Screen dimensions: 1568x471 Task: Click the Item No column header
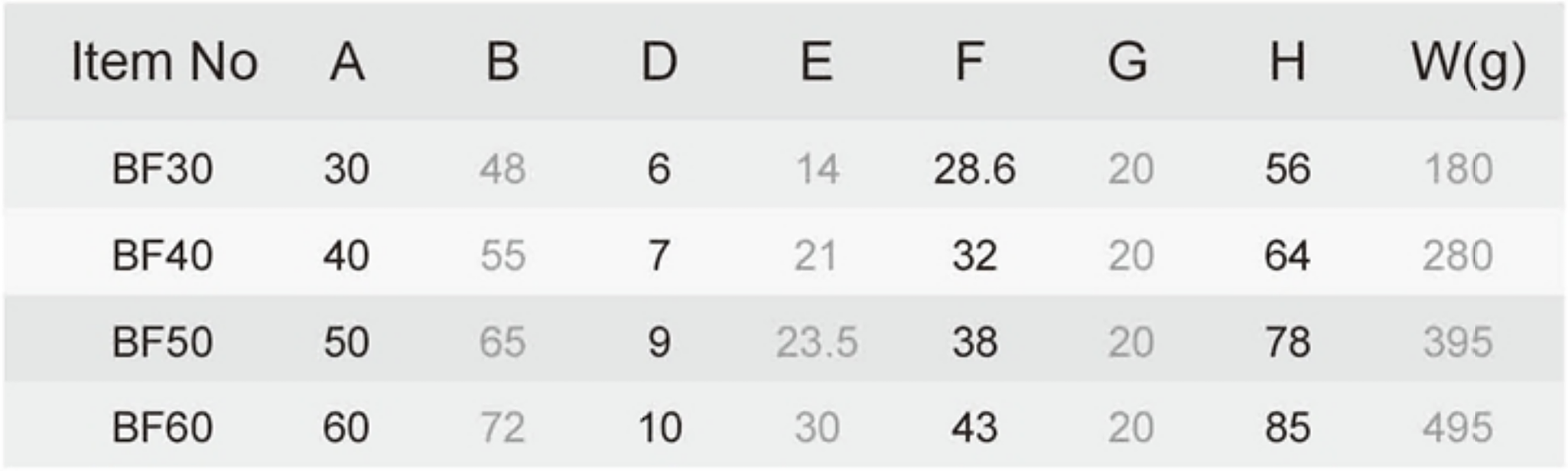[164, 62]
